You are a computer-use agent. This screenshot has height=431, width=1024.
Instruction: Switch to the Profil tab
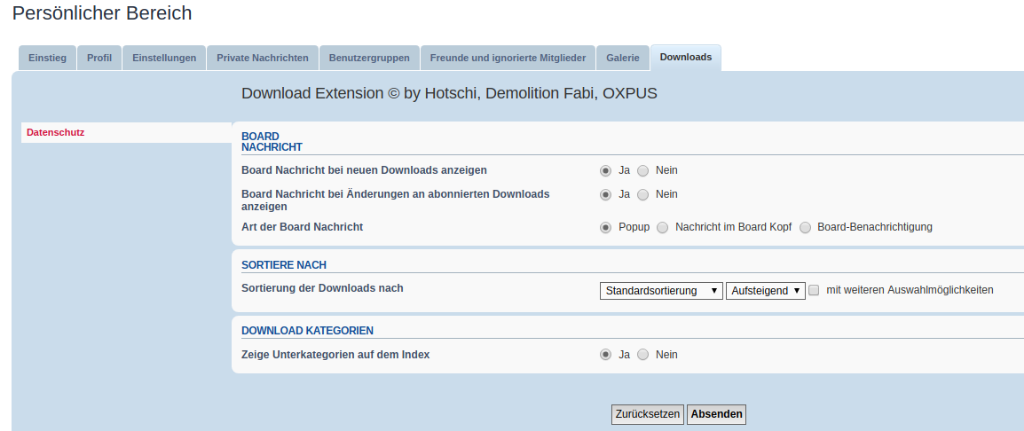click(x=99, y=58)
